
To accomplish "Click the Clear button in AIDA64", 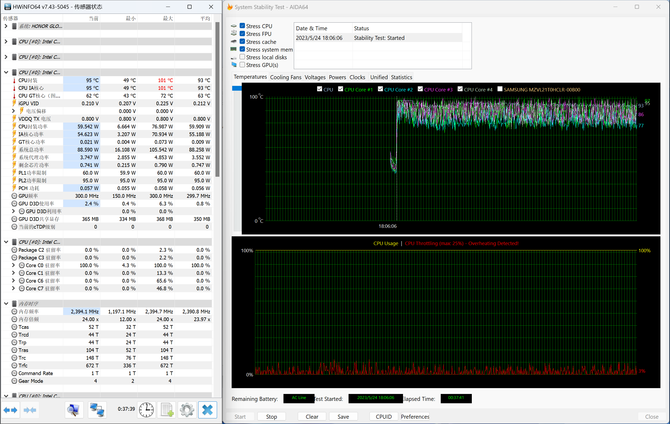I will pos(312,416).
